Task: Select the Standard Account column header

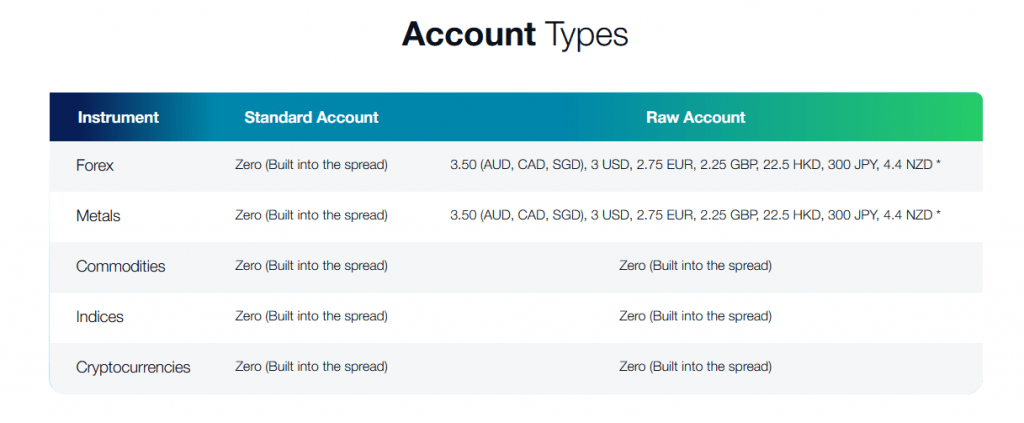Action: click(x=311, y=117)
